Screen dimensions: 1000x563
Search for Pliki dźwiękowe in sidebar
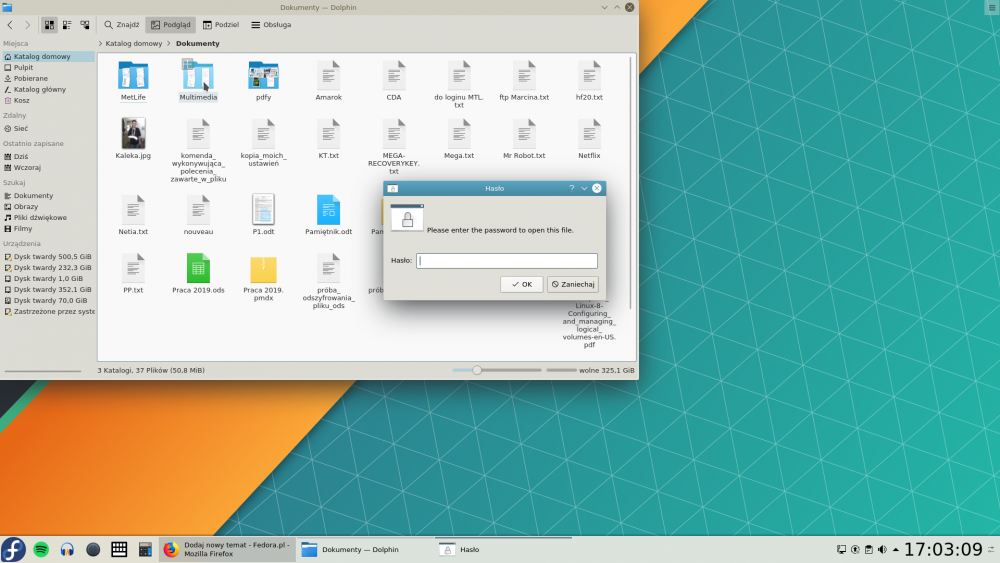point(48,217)
